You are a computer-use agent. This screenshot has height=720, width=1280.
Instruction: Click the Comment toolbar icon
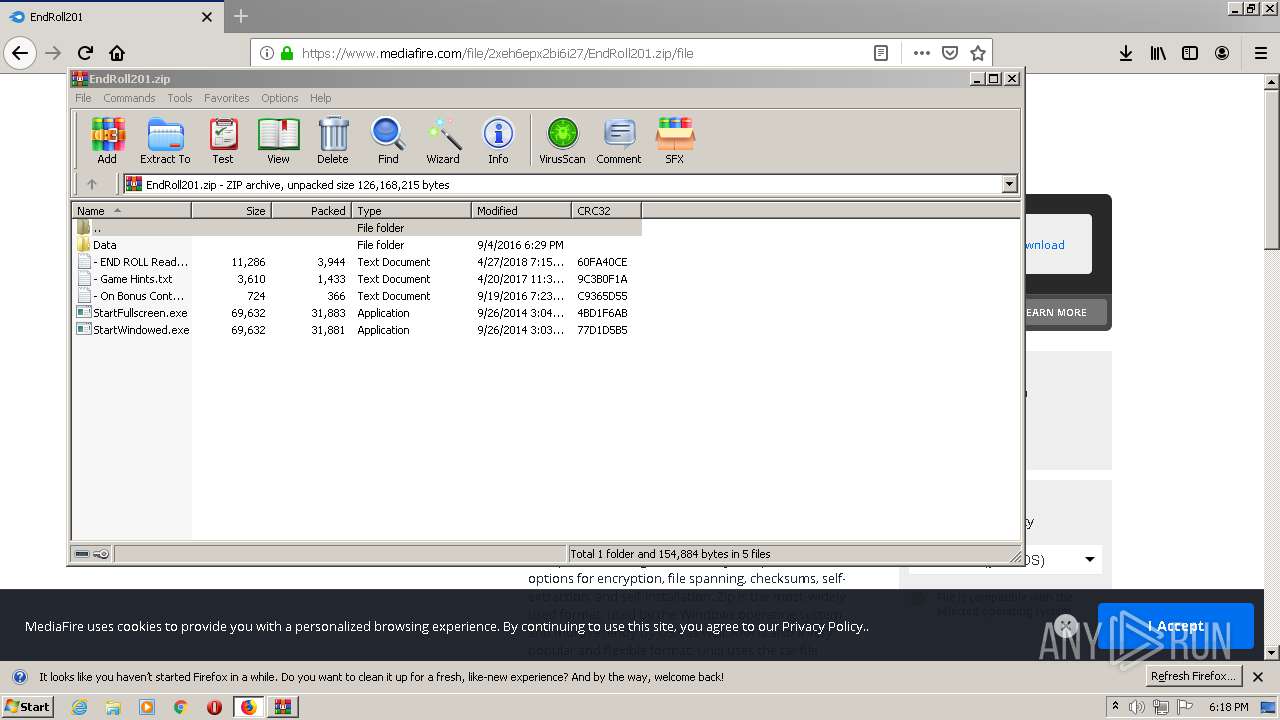[x=619, y=140]
